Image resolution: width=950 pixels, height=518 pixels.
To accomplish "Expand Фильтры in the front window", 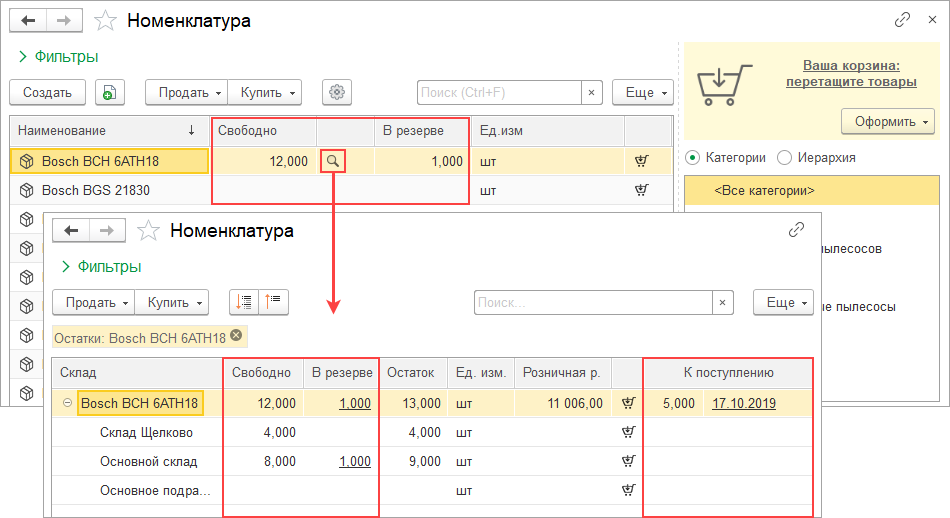I will pyautogui.click(x=102, y=267).
